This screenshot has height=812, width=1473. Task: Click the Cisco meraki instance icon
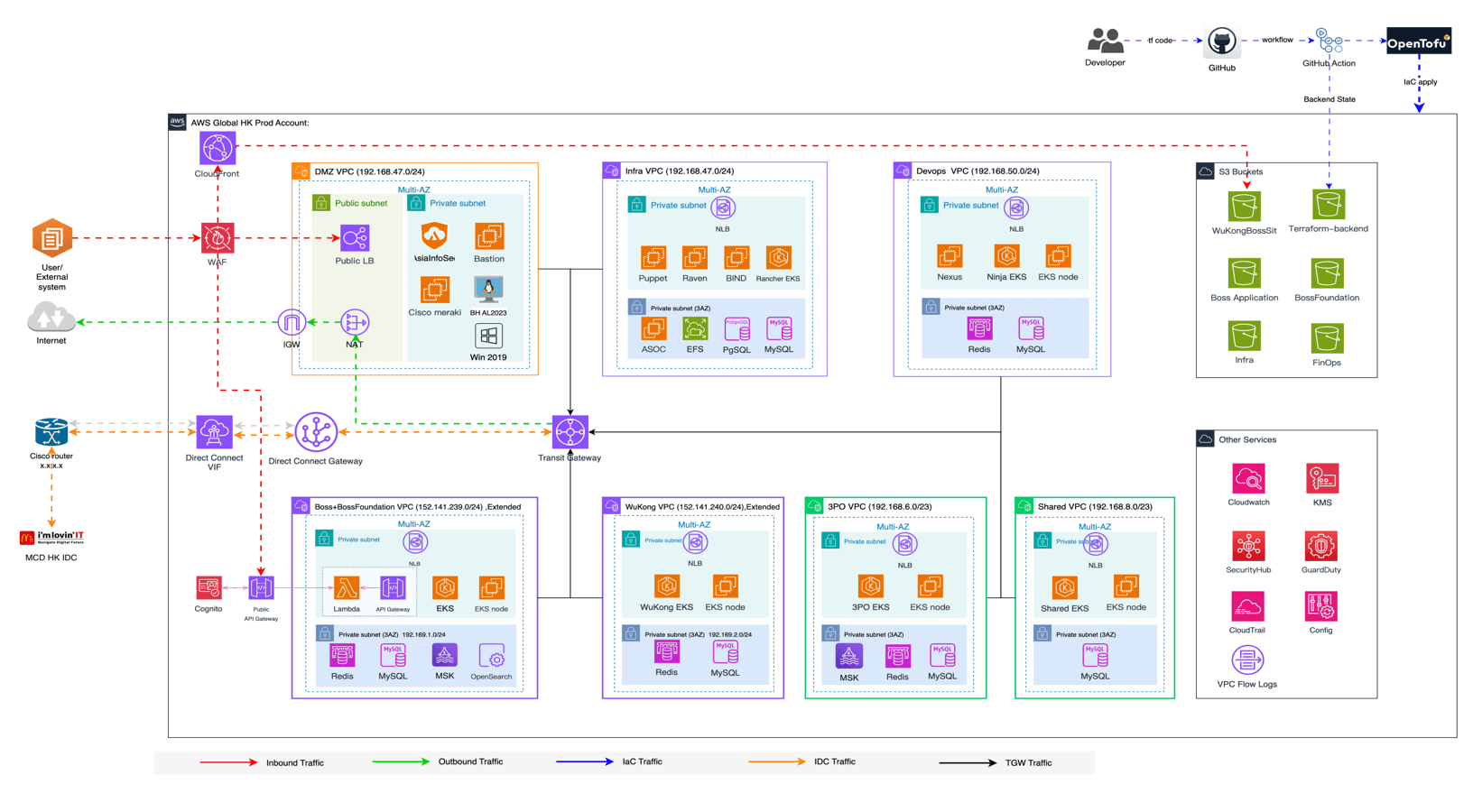click(x=434, y=290)
